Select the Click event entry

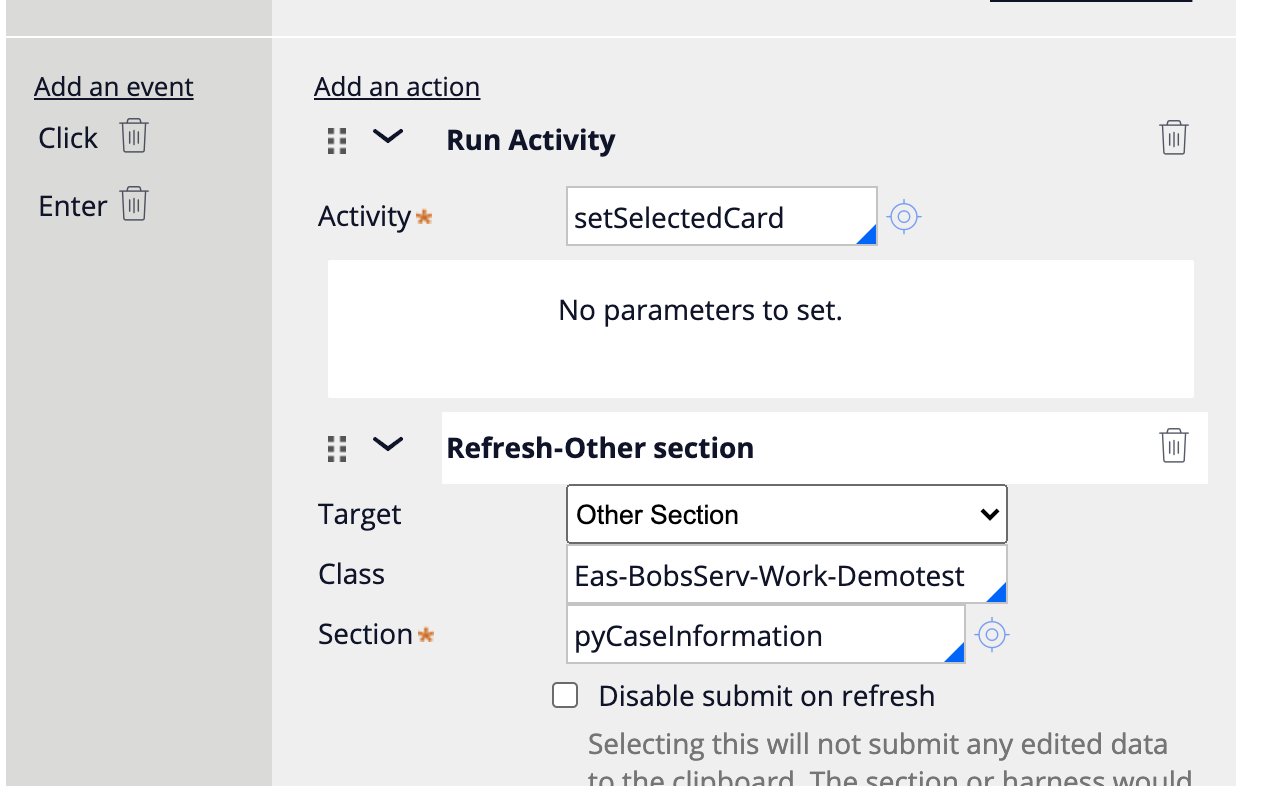click(66, 136)
